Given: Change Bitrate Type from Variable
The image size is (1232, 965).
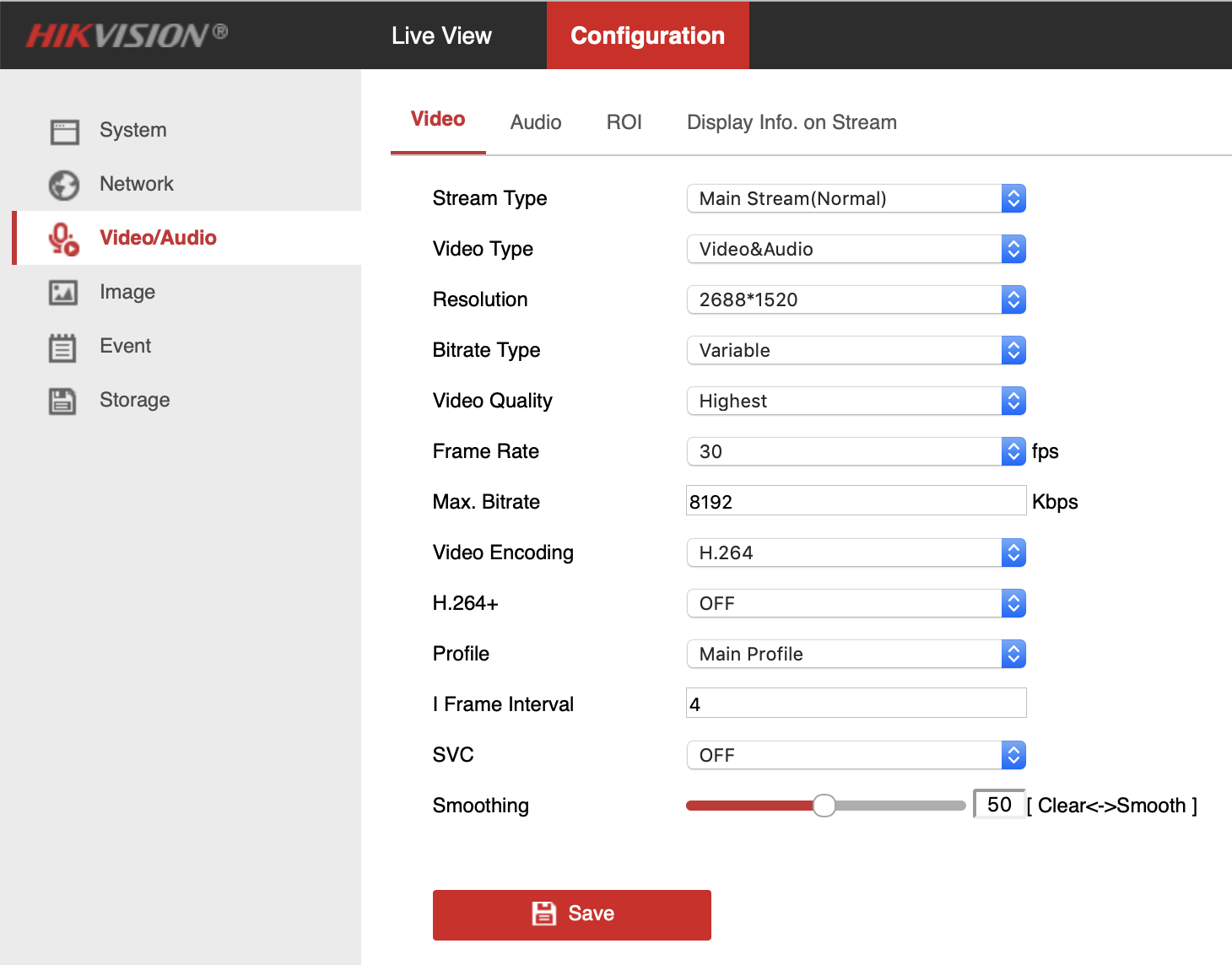Looking at the screenshot, I should tap(1013, 350).
